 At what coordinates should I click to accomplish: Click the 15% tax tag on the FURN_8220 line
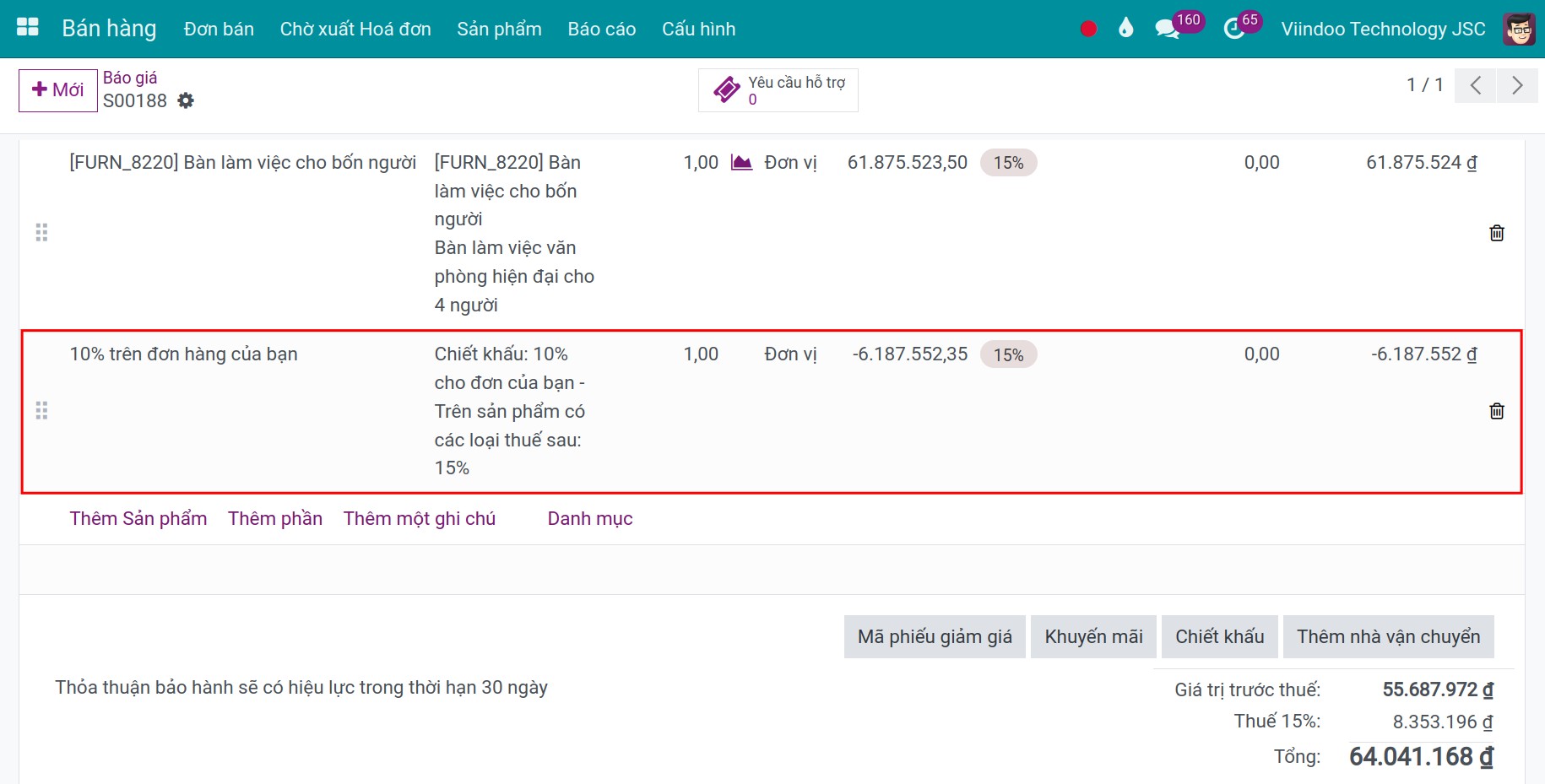(x=1008, y=163)
